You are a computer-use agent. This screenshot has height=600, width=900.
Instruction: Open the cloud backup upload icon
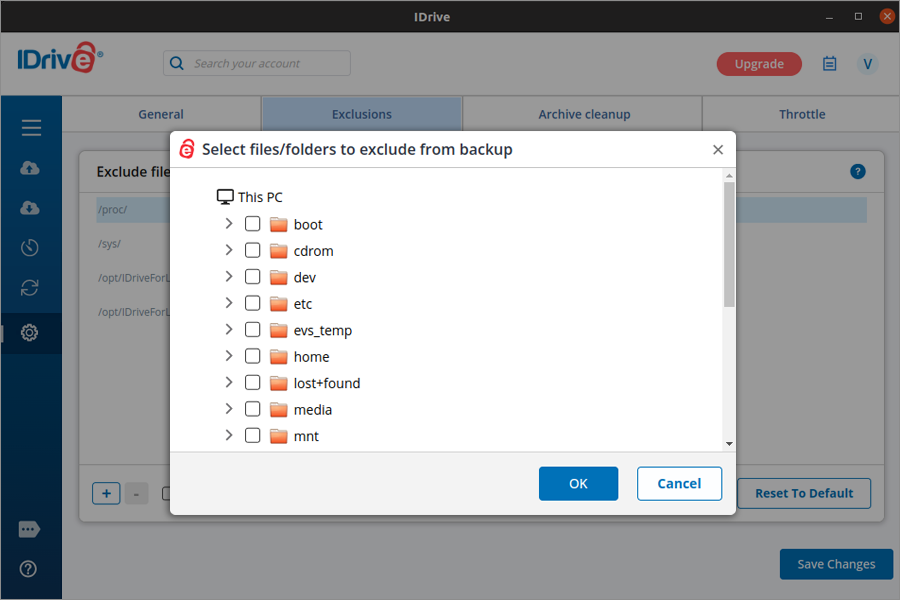[30, 168]
